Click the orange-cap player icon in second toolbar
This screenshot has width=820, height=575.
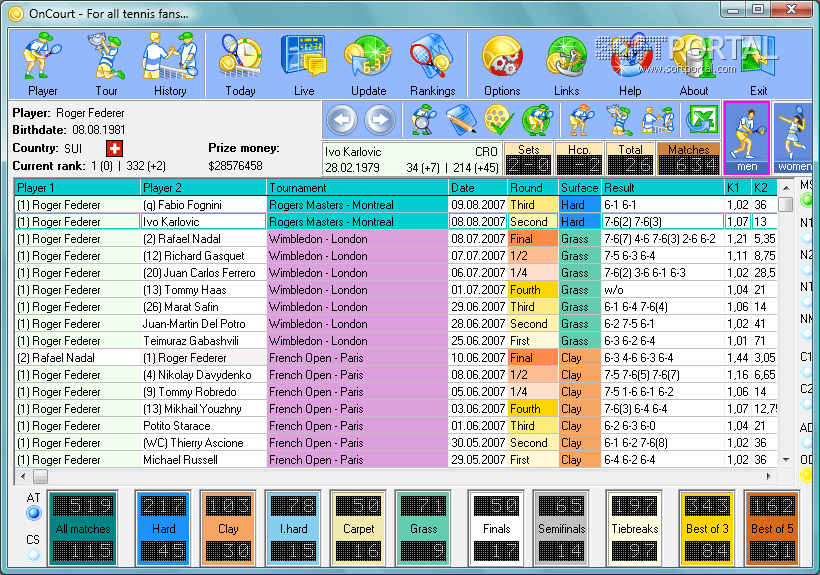580,120
